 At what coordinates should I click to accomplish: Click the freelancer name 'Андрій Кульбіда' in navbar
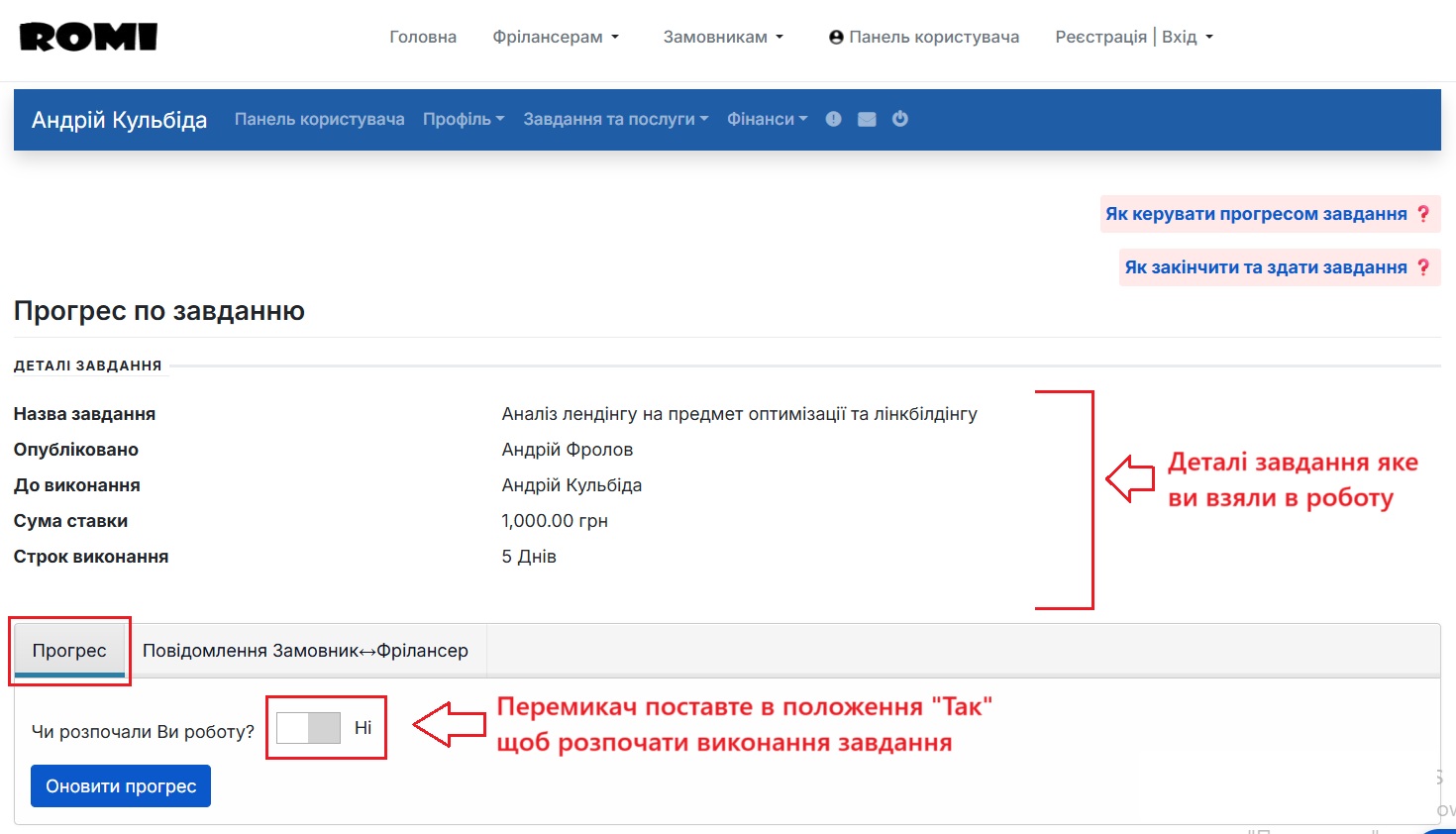(x=118, y=119)
